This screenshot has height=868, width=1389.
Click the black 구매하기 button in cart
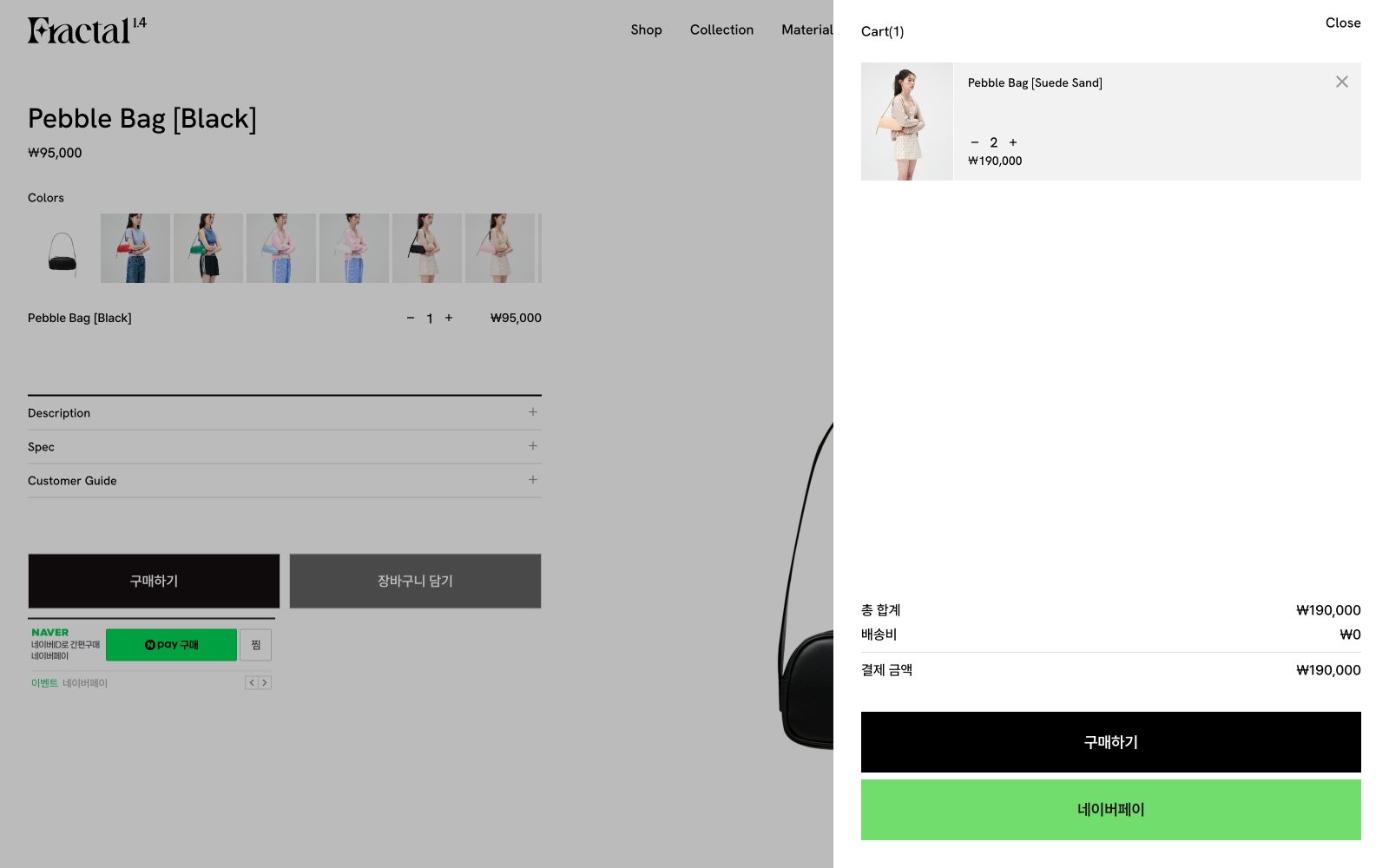click(x=1111, y=742)
